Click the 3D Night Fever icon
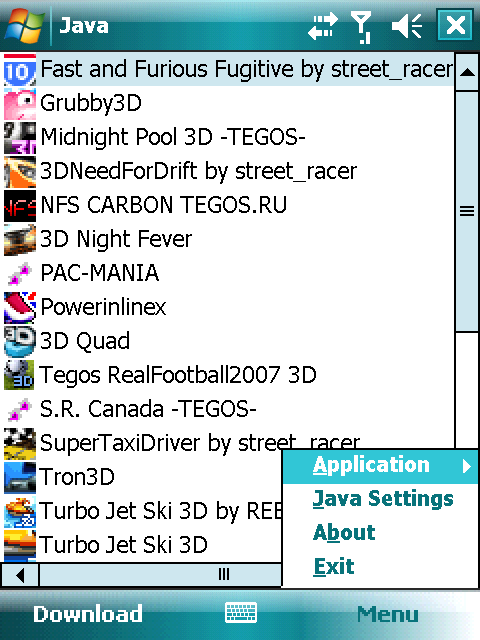Image resolution: width=480 pixels, height=640 pixels. click(x=20, y=240)
